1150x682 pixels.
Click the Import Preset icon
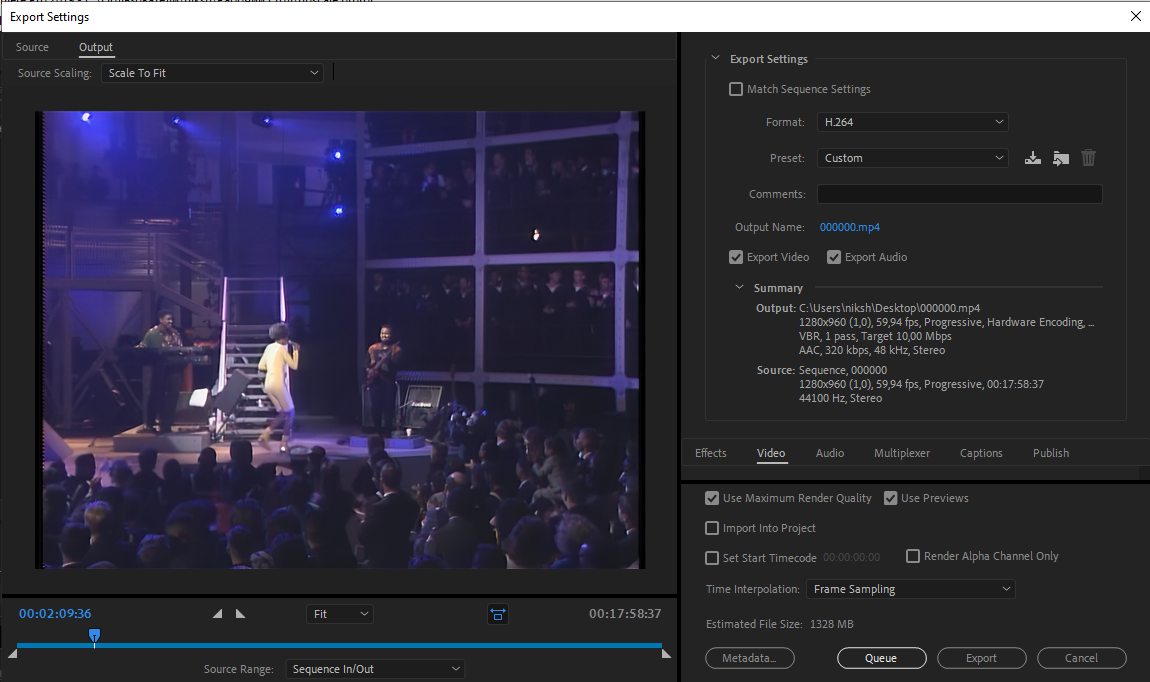coord(1061,158)
